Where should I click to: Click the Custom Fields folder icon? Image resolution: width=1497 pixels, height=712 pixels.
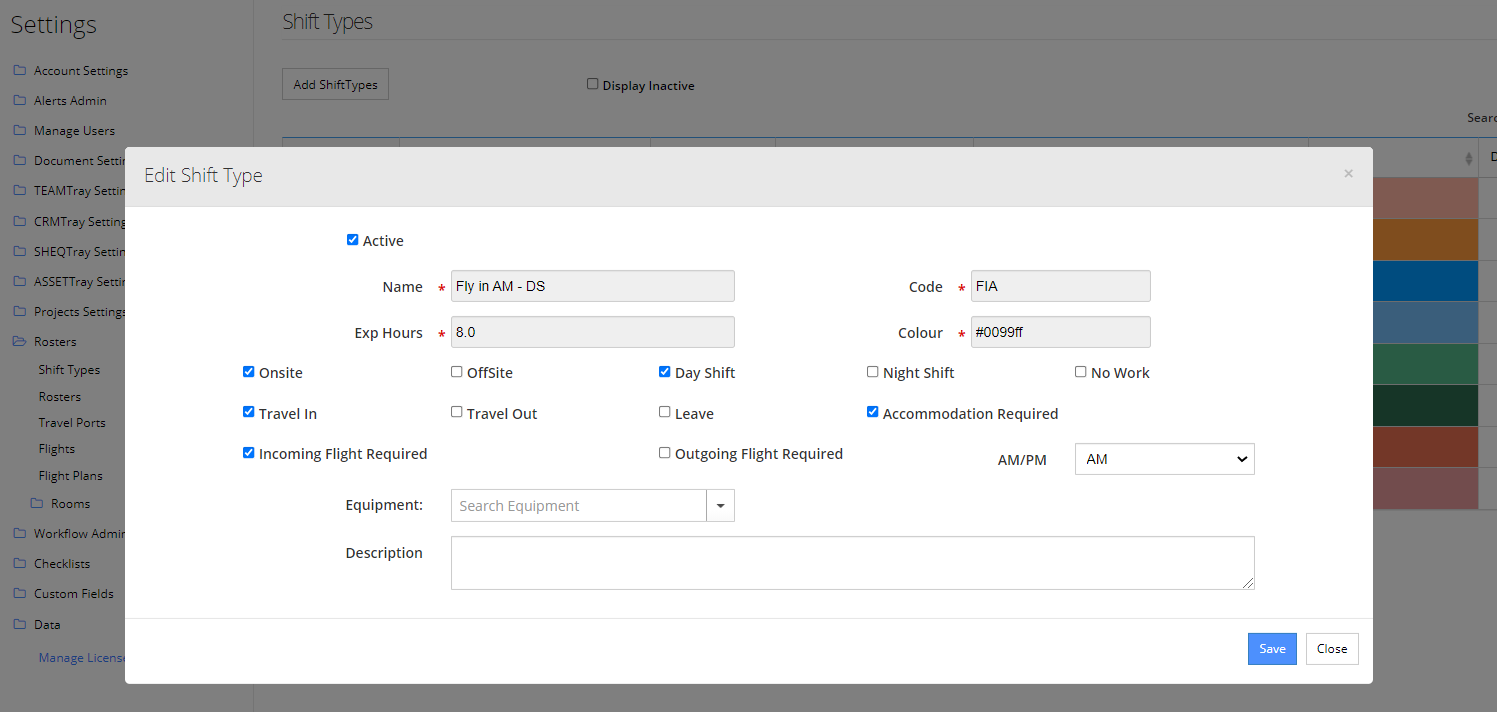(19, 594)
